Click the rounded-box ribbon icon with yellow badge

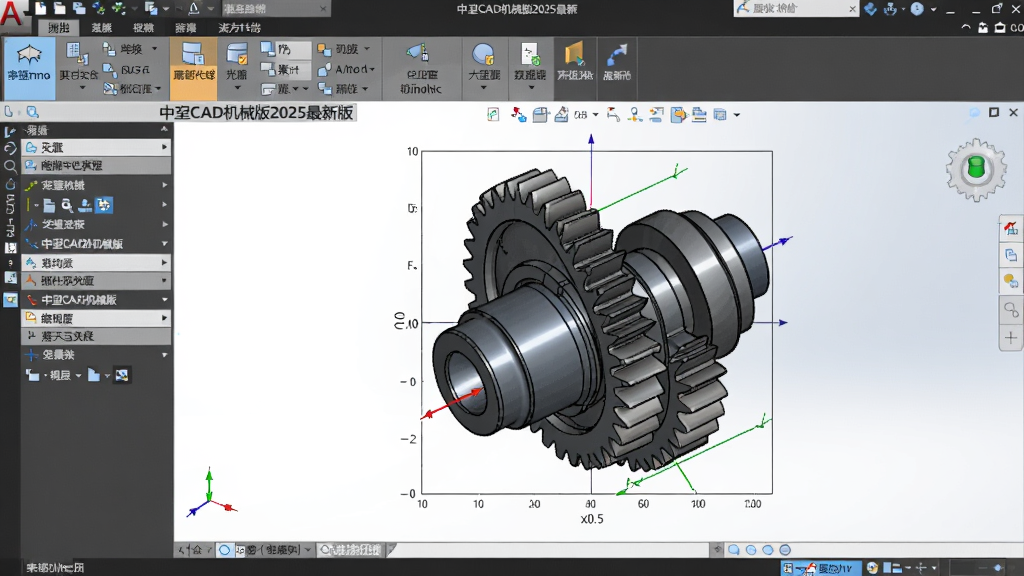[236, 54]
